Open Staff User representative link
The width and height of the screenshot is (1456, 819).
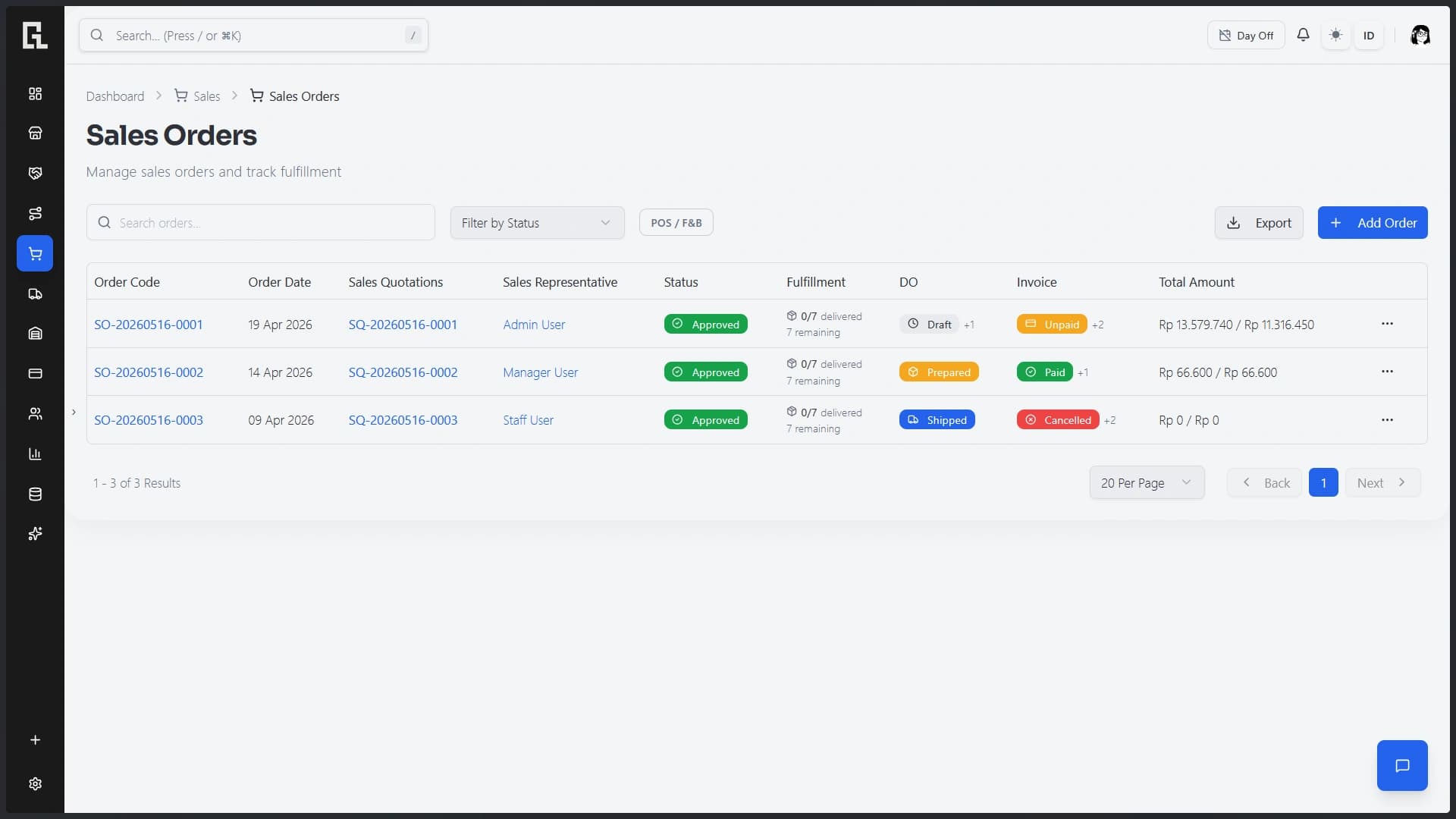(x=528, y=420)
